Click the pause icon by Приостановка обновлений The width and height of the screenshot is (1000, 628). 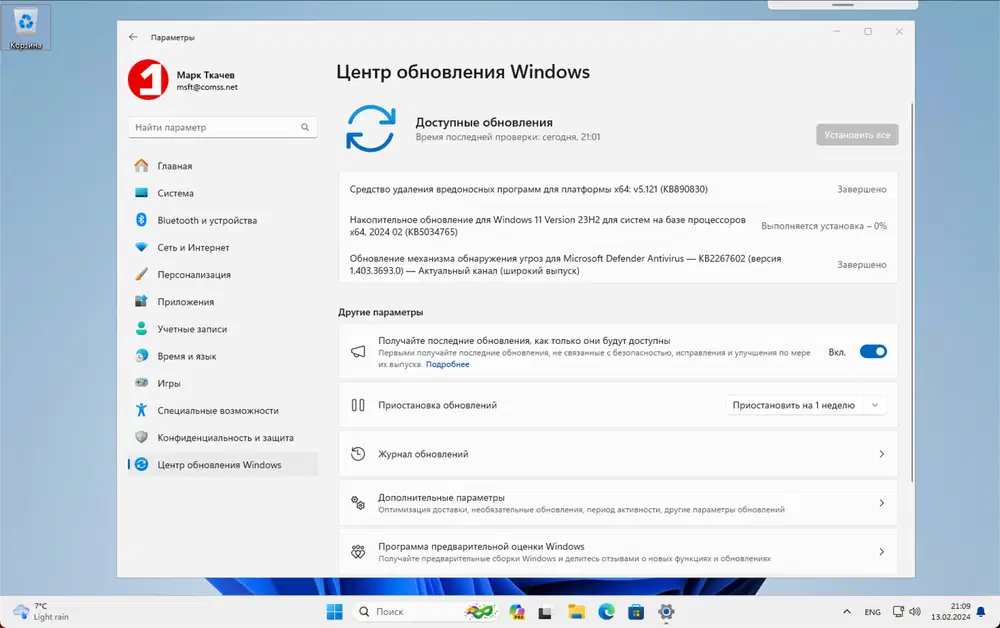[x=358, y=405]
